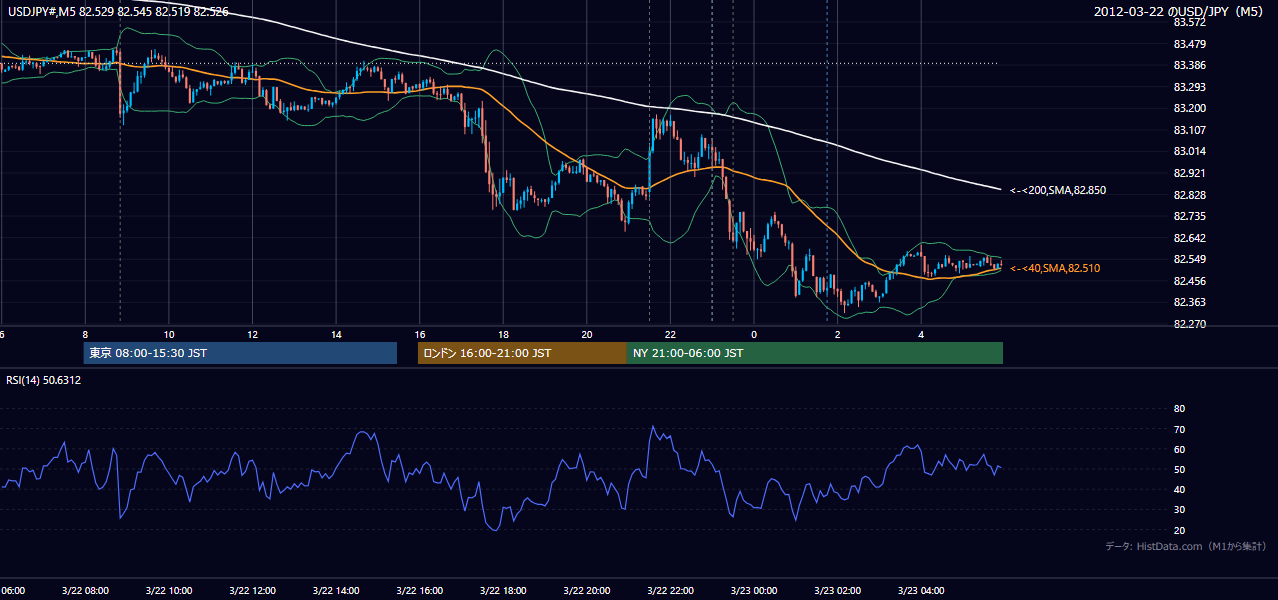Select the 東京 08:00-15:30 JST session bar

coord(240,353)
